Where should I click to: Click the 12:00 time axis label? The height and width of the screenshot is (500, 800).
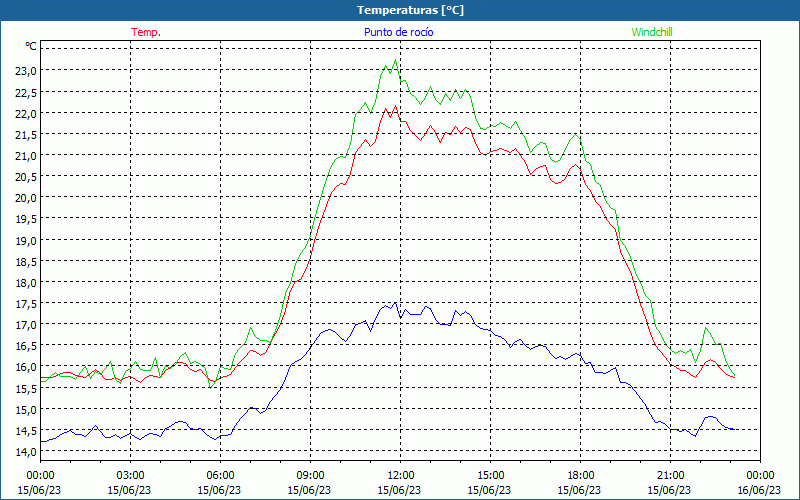(x=400, y=476)
